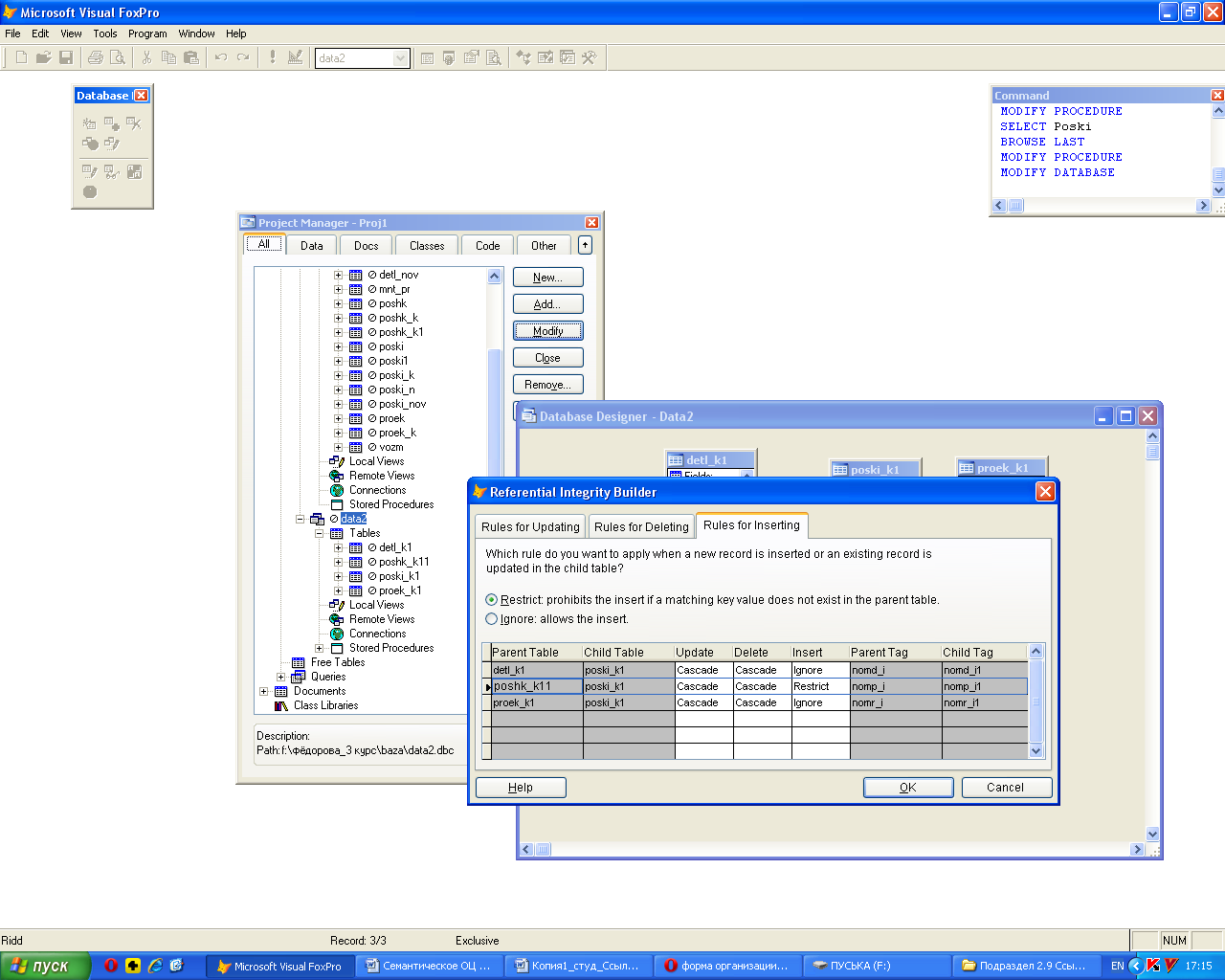The height and width of the screenshot is (980, 1225).
Task: Open the data2 database dropdown in toolbar
Action: 401,58
